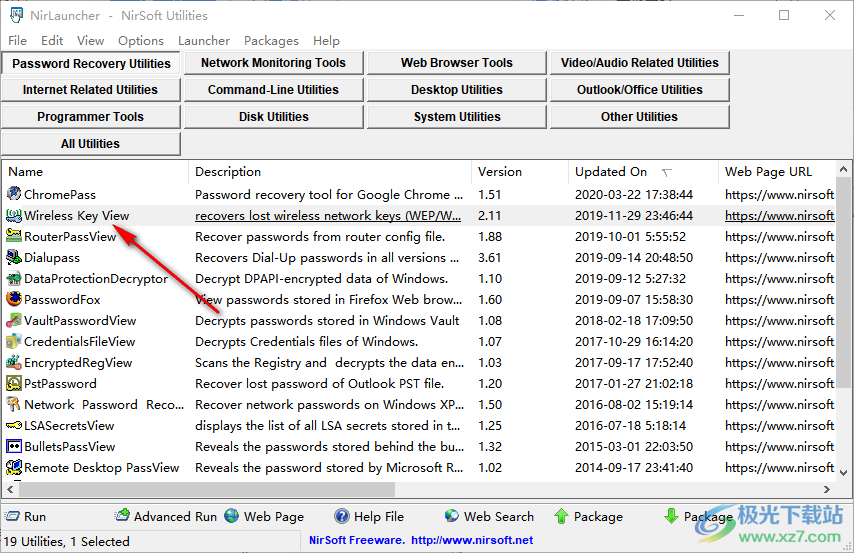Click the ChromePass utility icon
The width and height of the screenshot is (854, 553).
(14, 194)
